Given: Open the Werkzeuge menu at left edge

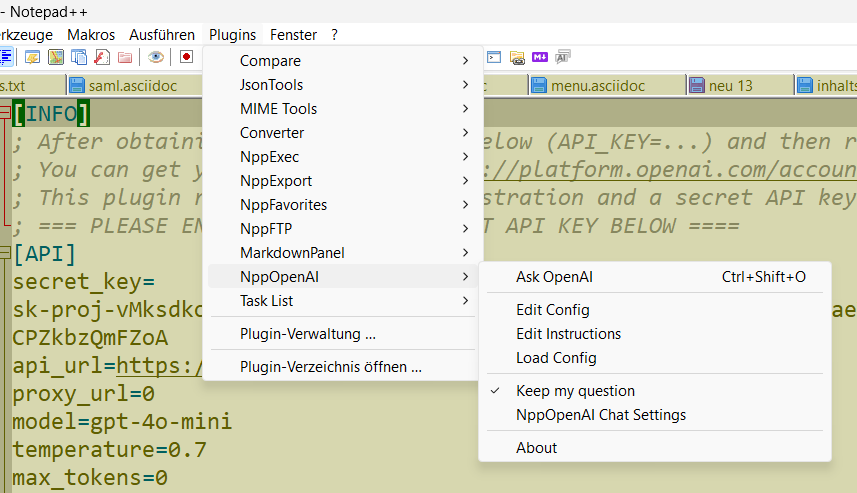Looking at the screenshot, I should click(x=26, y=35).
